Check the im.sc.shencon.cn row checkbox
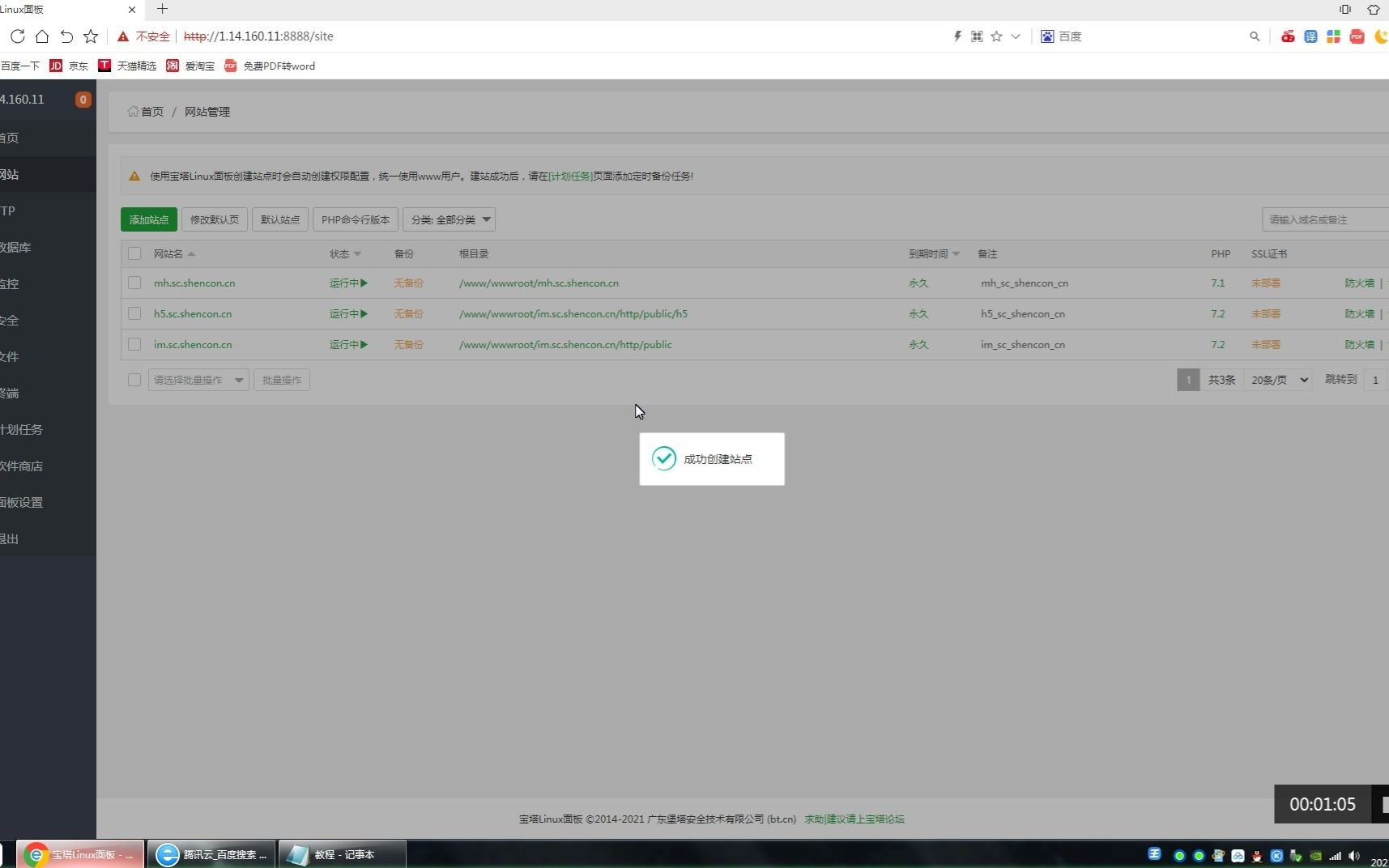1389x868 pixels. click(x=134, y=344)
